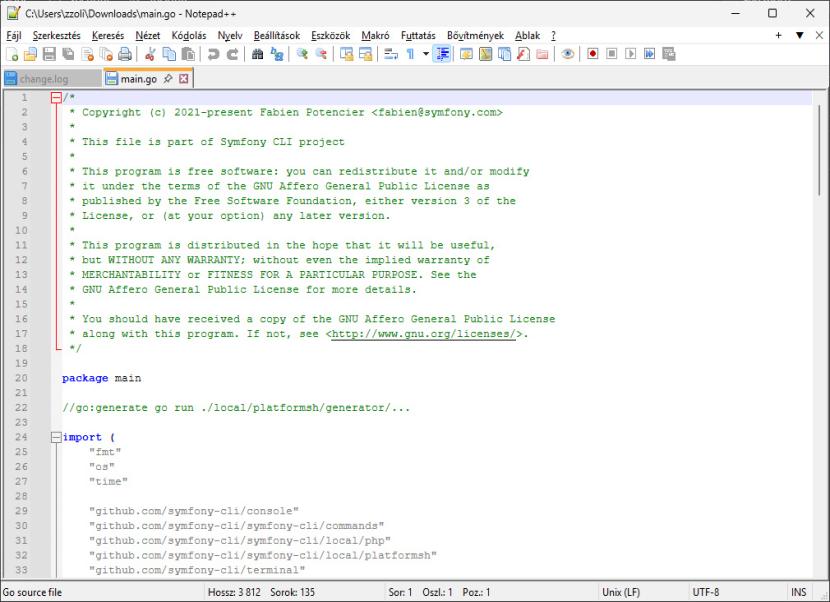Image resolution: width=830 pixels, height=602 pixels.
Task: Click the gnu.org licenses link
Action: tap(423, 334)
